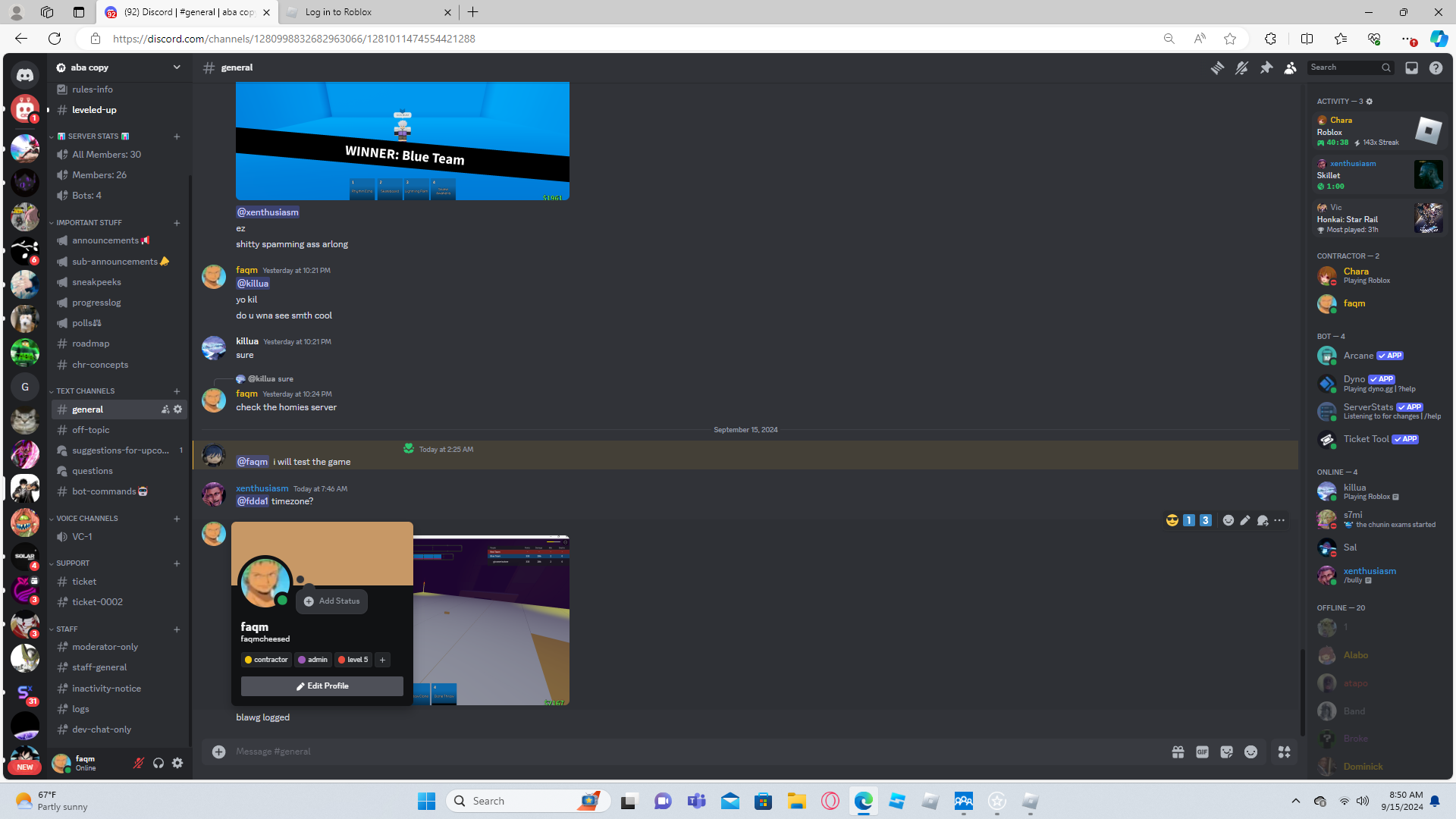Open the staff-general channel
Screen dimensions: 1456x819
click(x=119, y=667)
